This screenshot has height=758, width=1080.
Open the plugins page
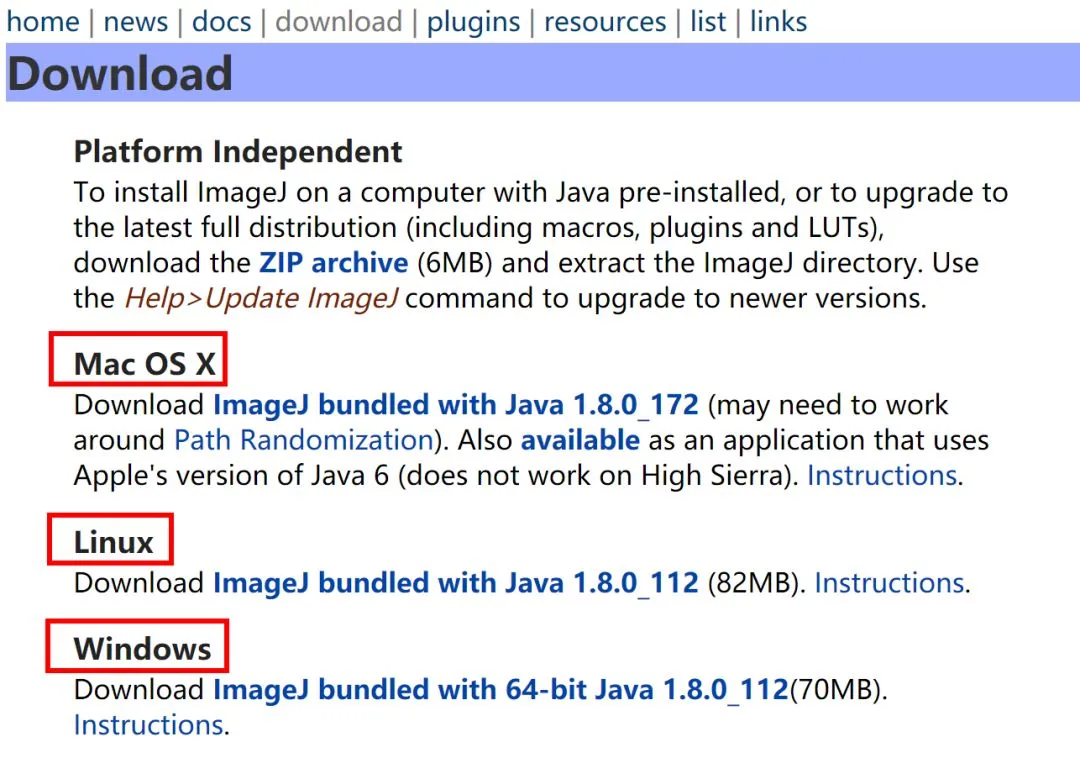click(473, 21)
